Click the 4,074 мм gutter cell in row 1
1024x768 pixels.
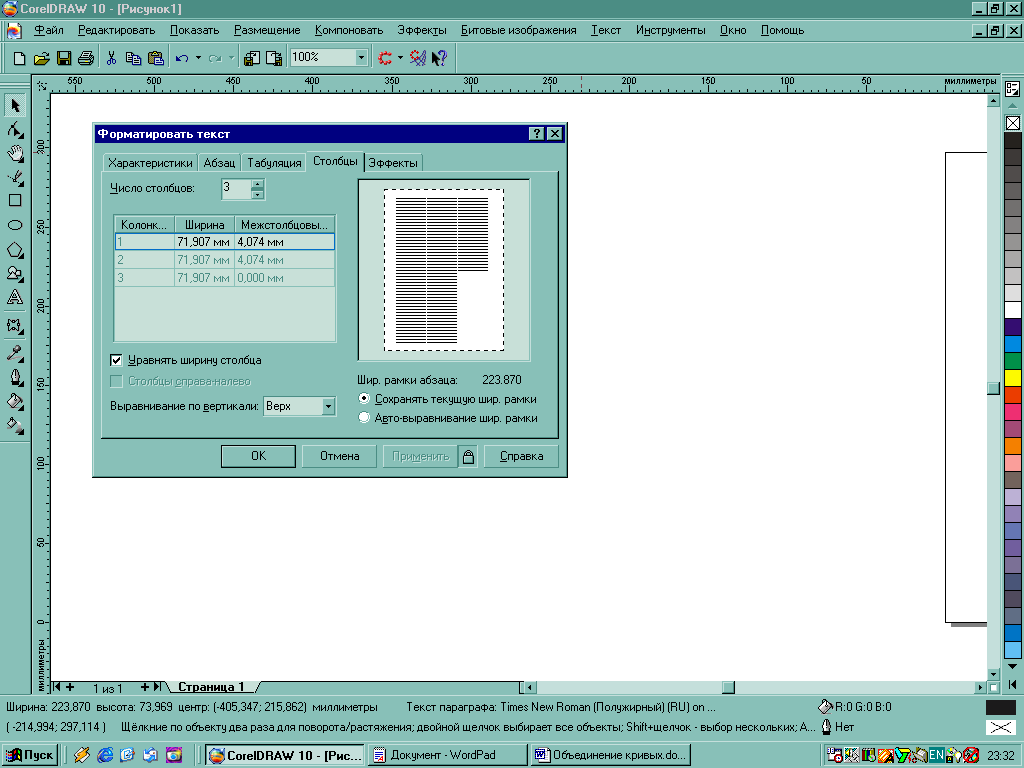(284, 242)
